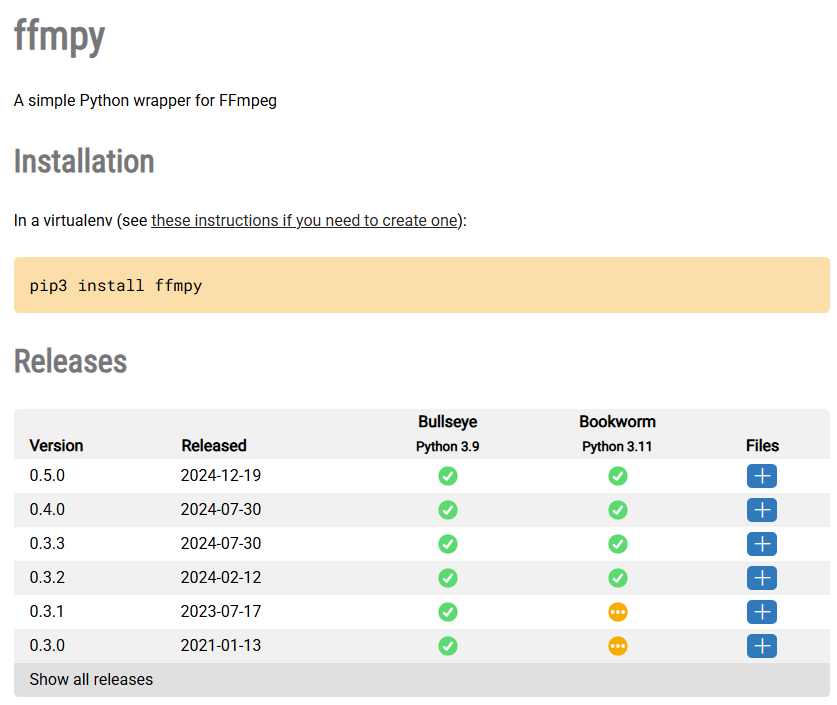Click release date 2021-01-13
This screenshot has width=837, height=705.
click(221, 646)
